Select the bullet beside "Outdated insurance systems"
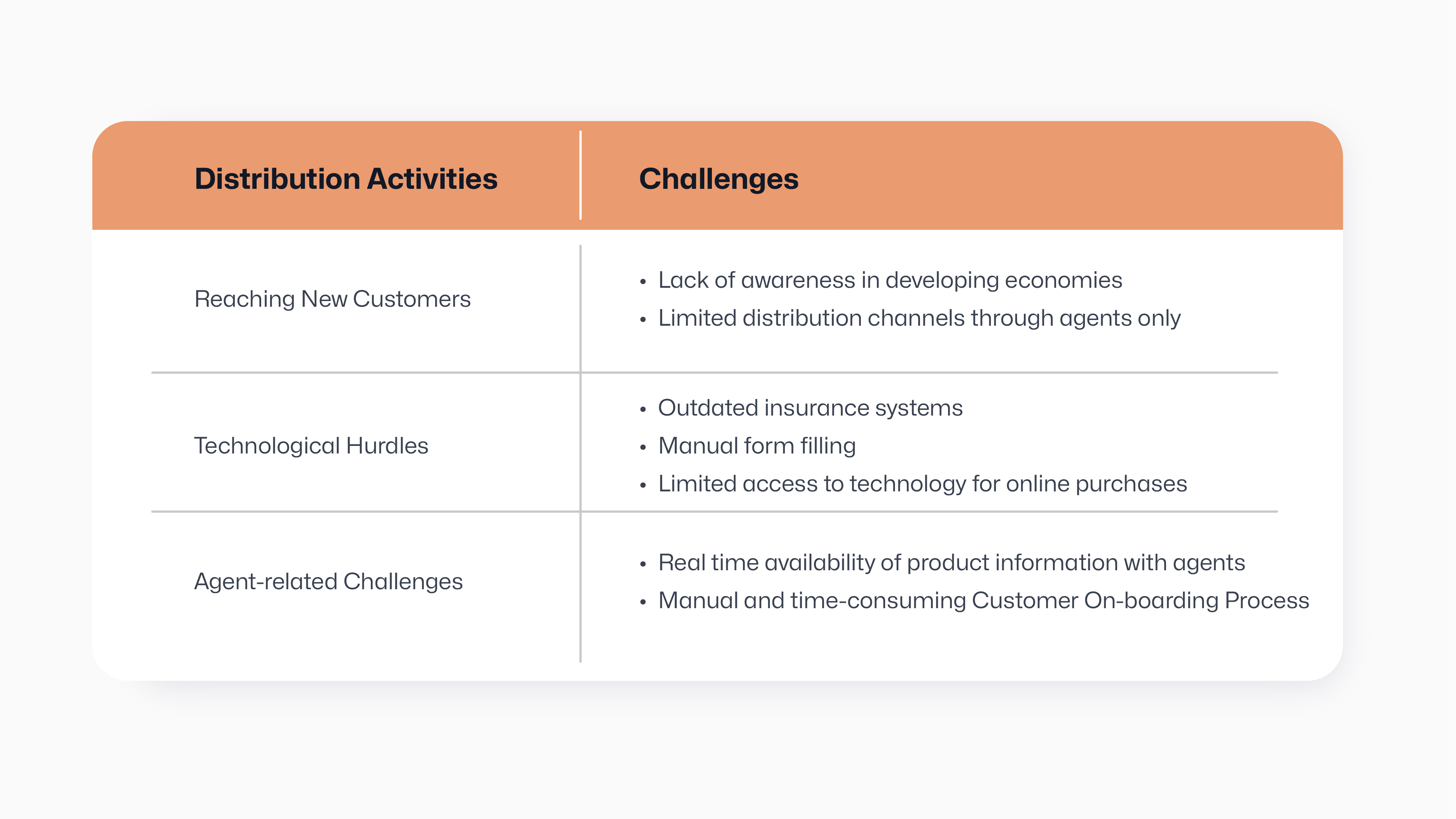 coord(643,409)
